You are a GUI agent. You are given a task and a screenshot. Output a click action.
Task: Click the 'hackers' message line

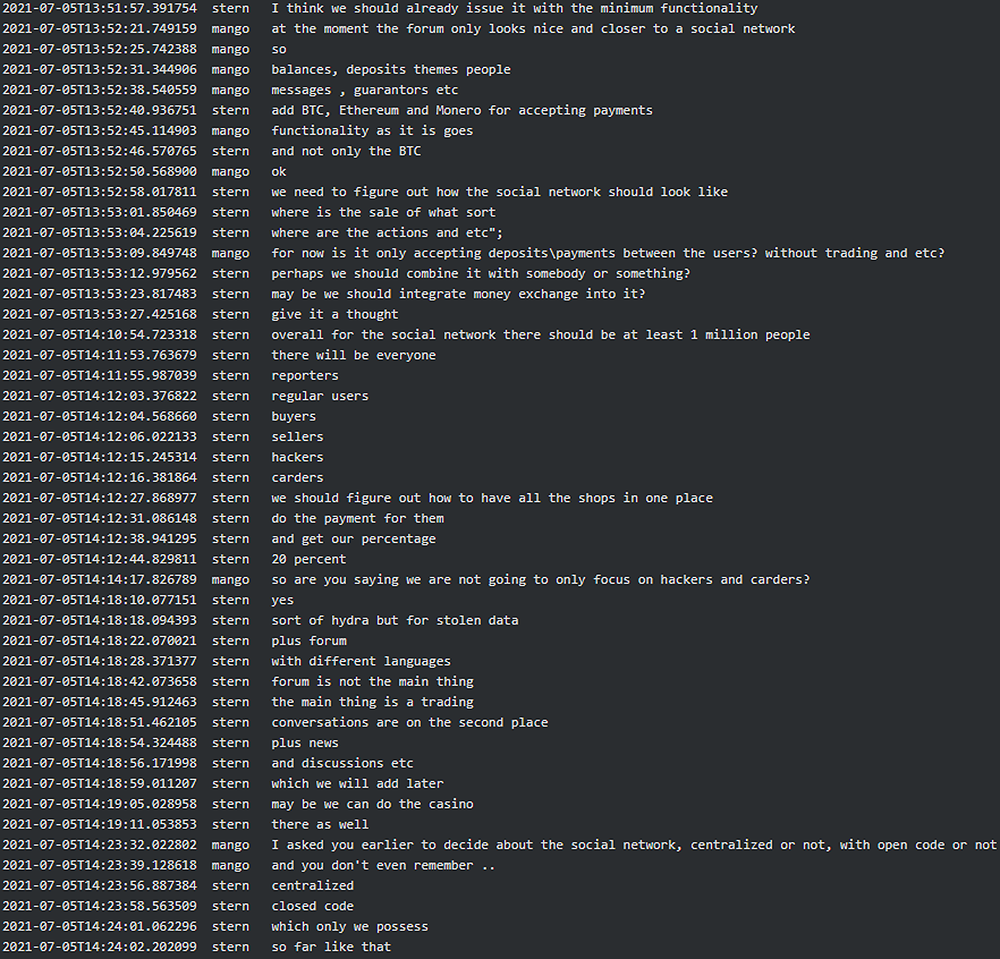pyautogui.click(x=297, y=457)
